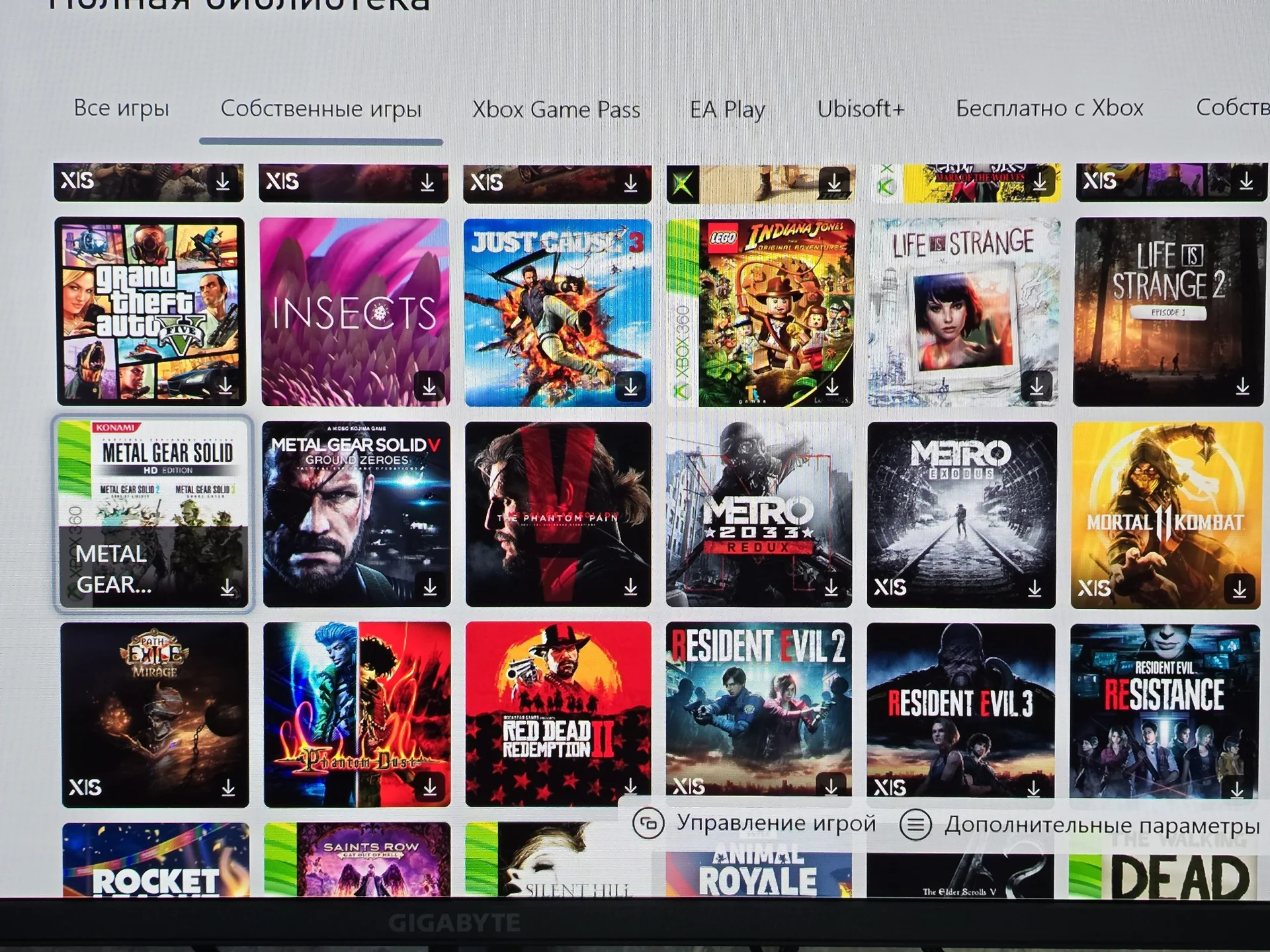Click Управление игрой hint button
This screenshot has height=952, width=1270.
[754, 824]
